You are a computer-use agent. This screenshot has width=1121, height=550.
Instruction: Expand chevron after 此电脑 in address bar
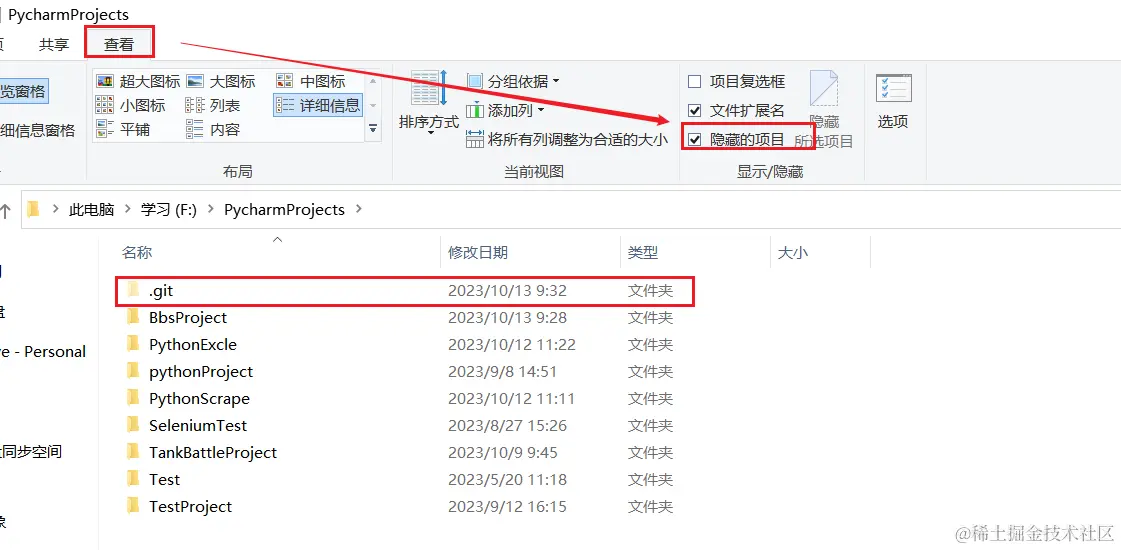point(127,210)
